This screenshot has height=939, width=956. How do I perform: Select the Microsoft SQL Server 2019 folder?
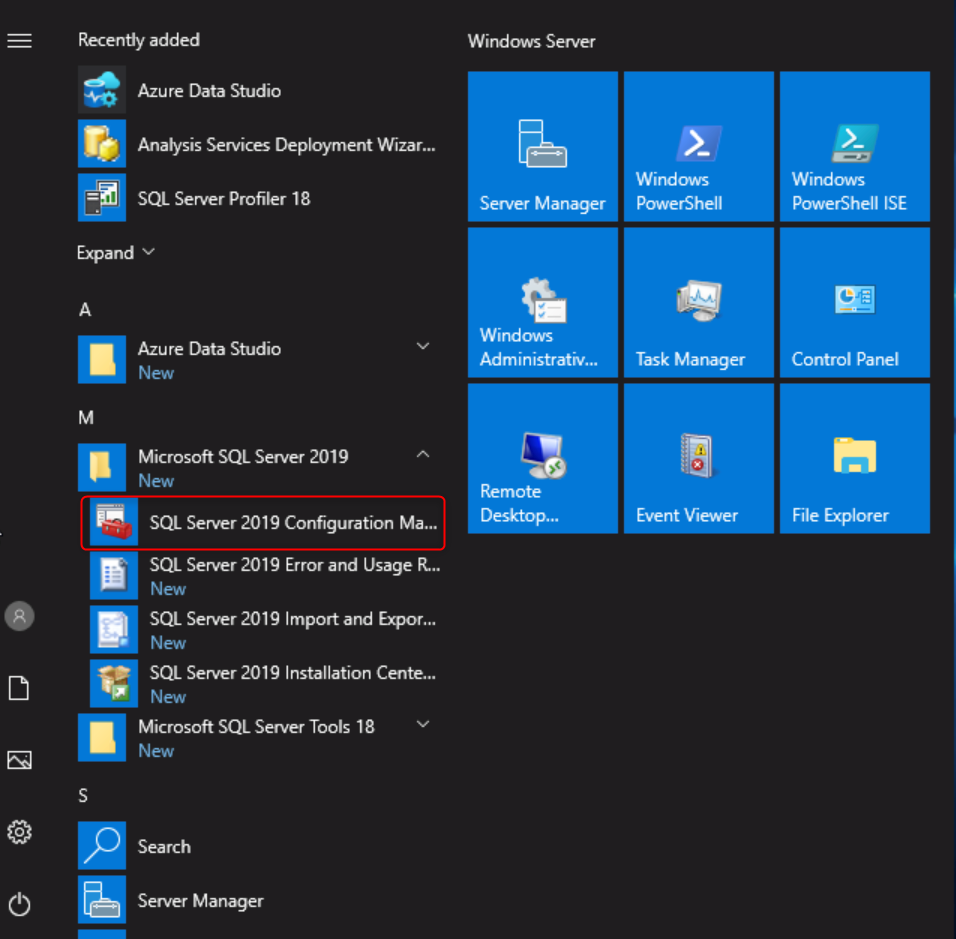tap(259, 468)
